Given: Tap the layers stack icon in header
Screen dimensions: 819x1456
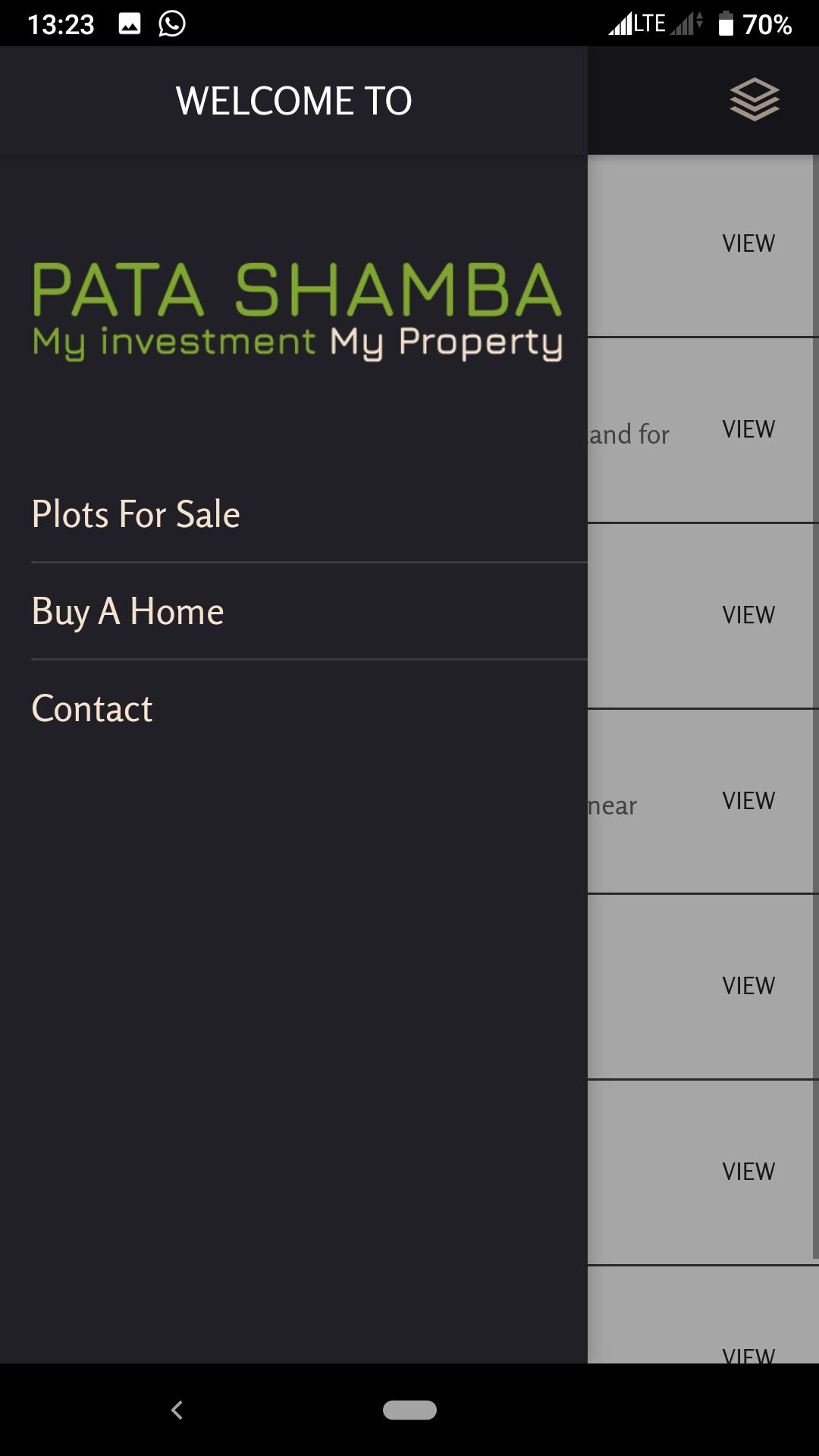Looking at the screenshot, I should click(755, 99).
